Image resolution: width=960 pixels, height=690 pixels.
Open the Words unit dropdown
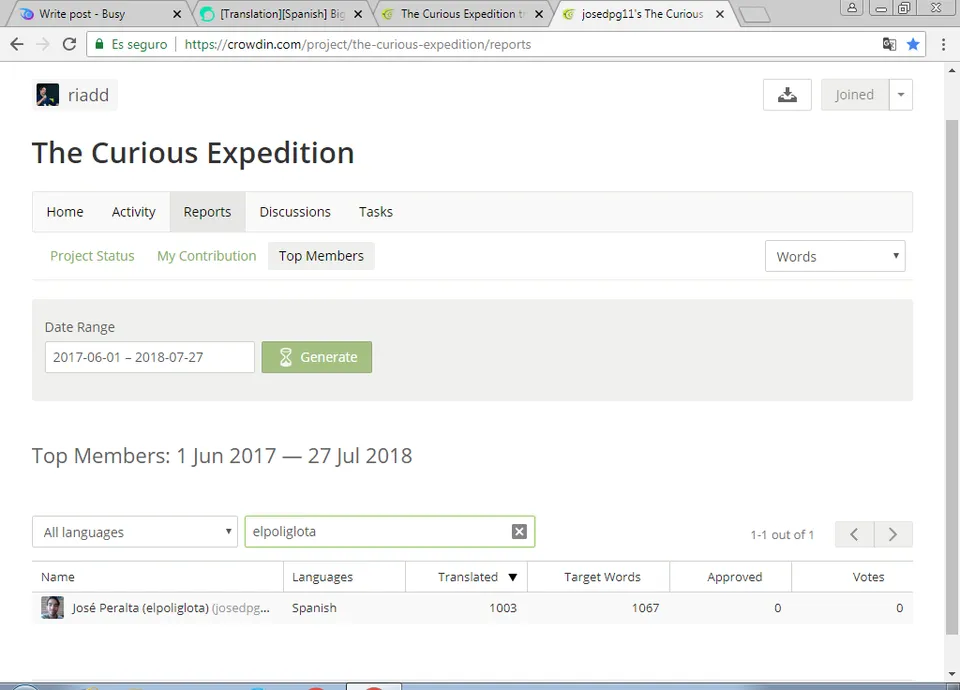835,257
